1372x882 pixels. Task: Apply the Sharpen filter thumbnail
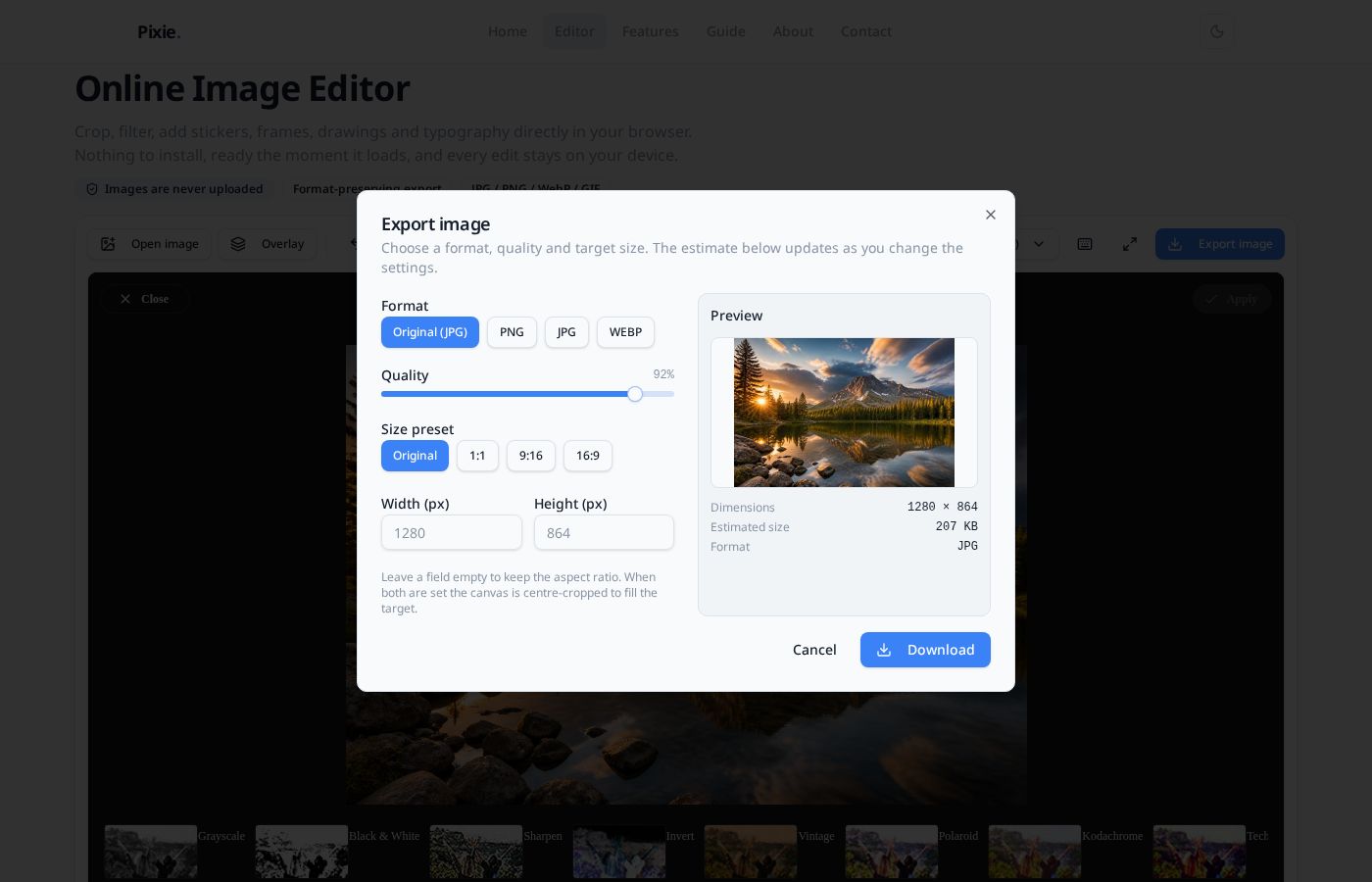pos(476,852)
